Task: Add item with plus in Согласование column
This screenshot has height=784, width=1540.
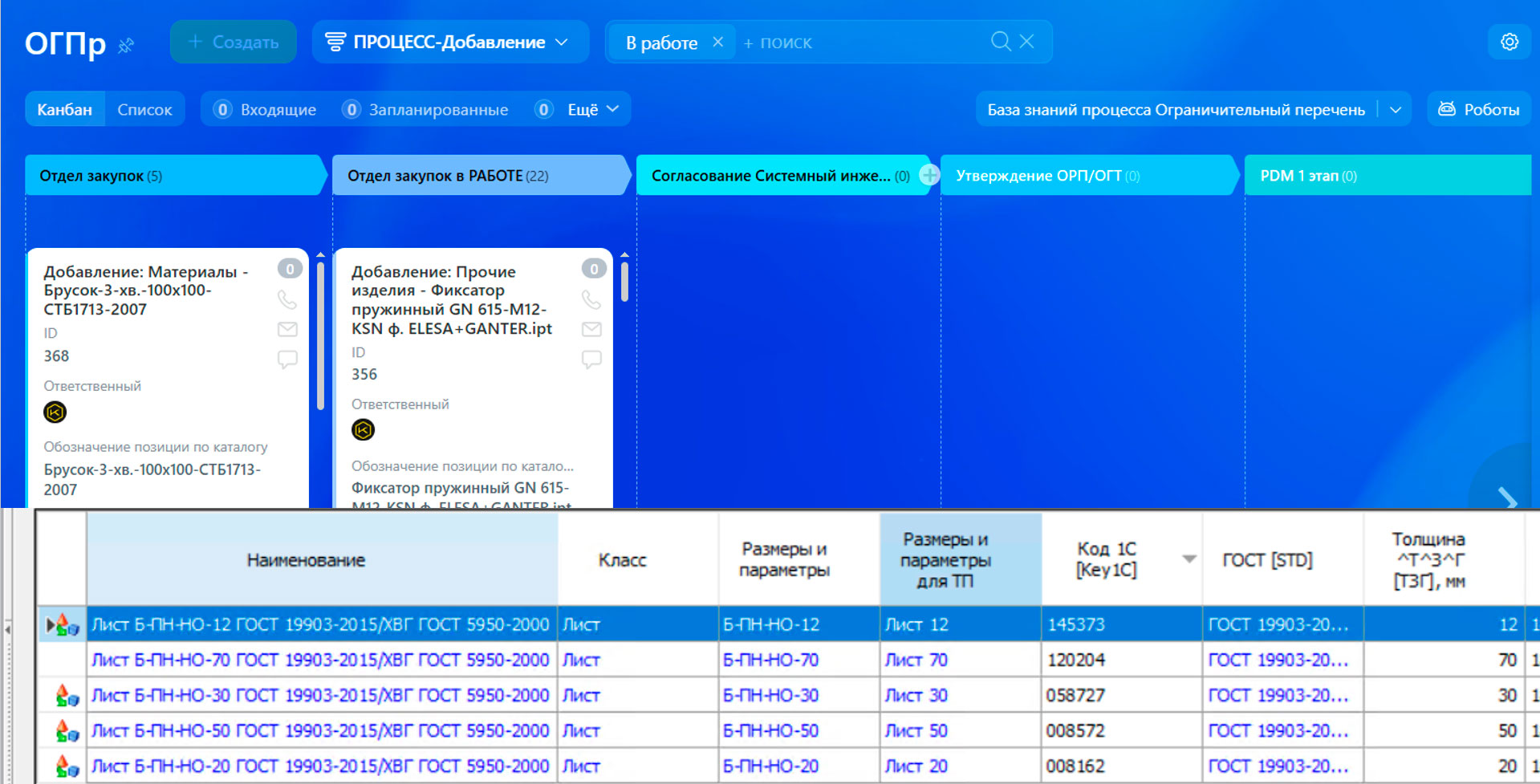Action: (x=928, y=175)
